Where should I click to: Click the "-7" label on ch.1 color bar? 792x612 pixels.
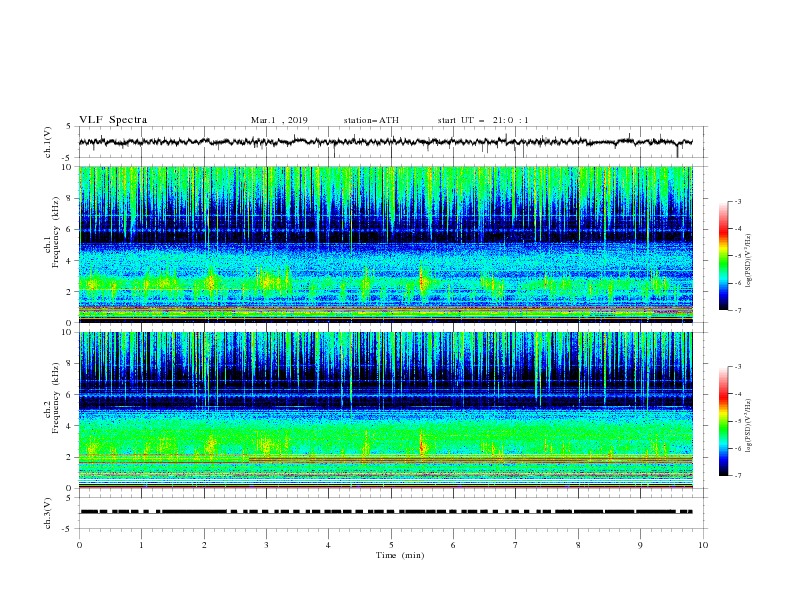(738, 310)
